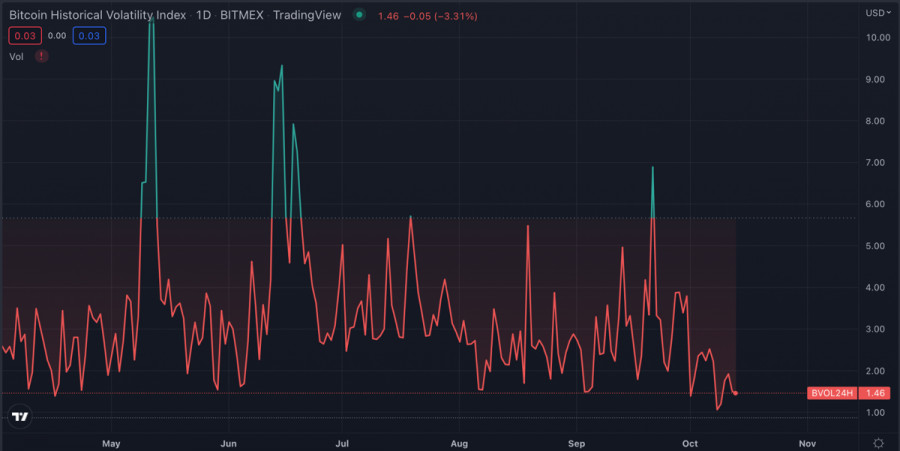Click the TradingView logo in corner
The width and height of the screenshot is (900, 451).
(19, 416)
